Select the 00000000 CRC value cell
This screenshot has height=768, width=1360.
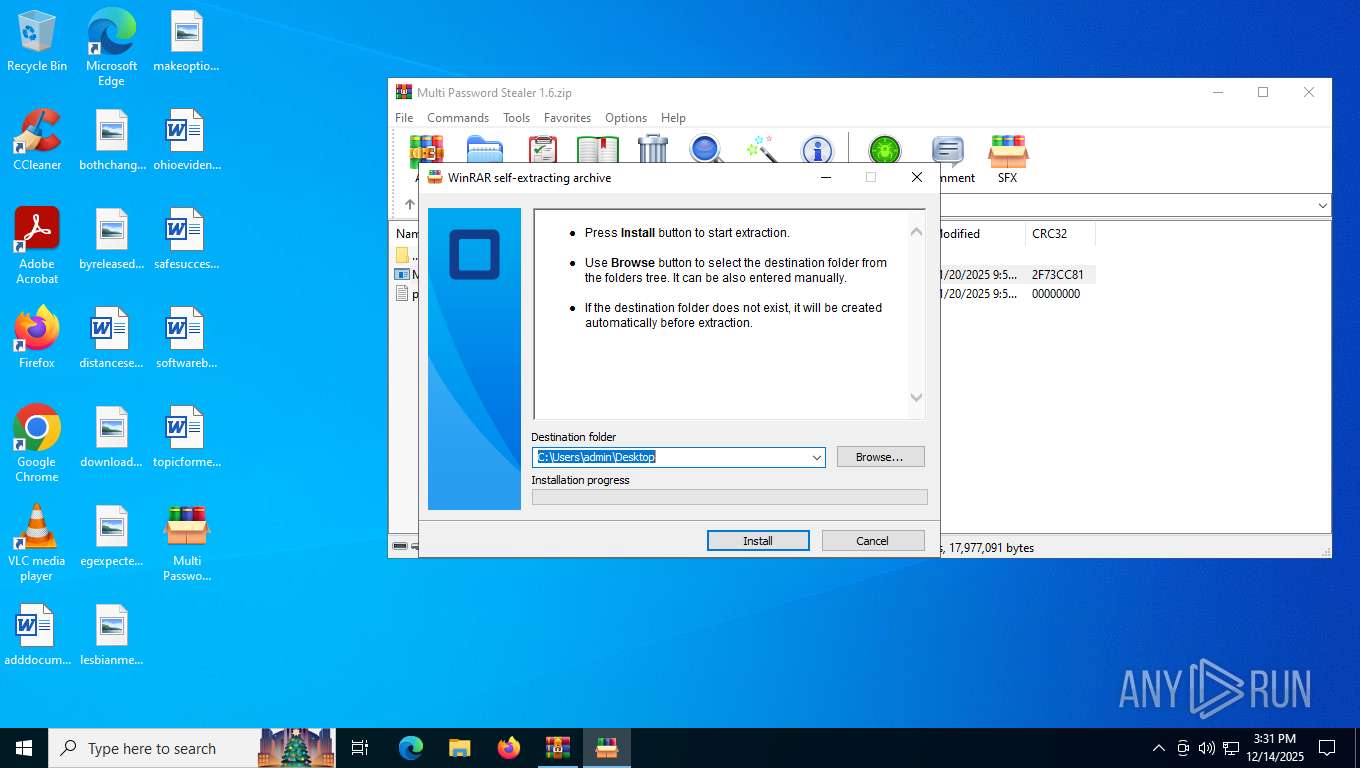pos(1056,294)
